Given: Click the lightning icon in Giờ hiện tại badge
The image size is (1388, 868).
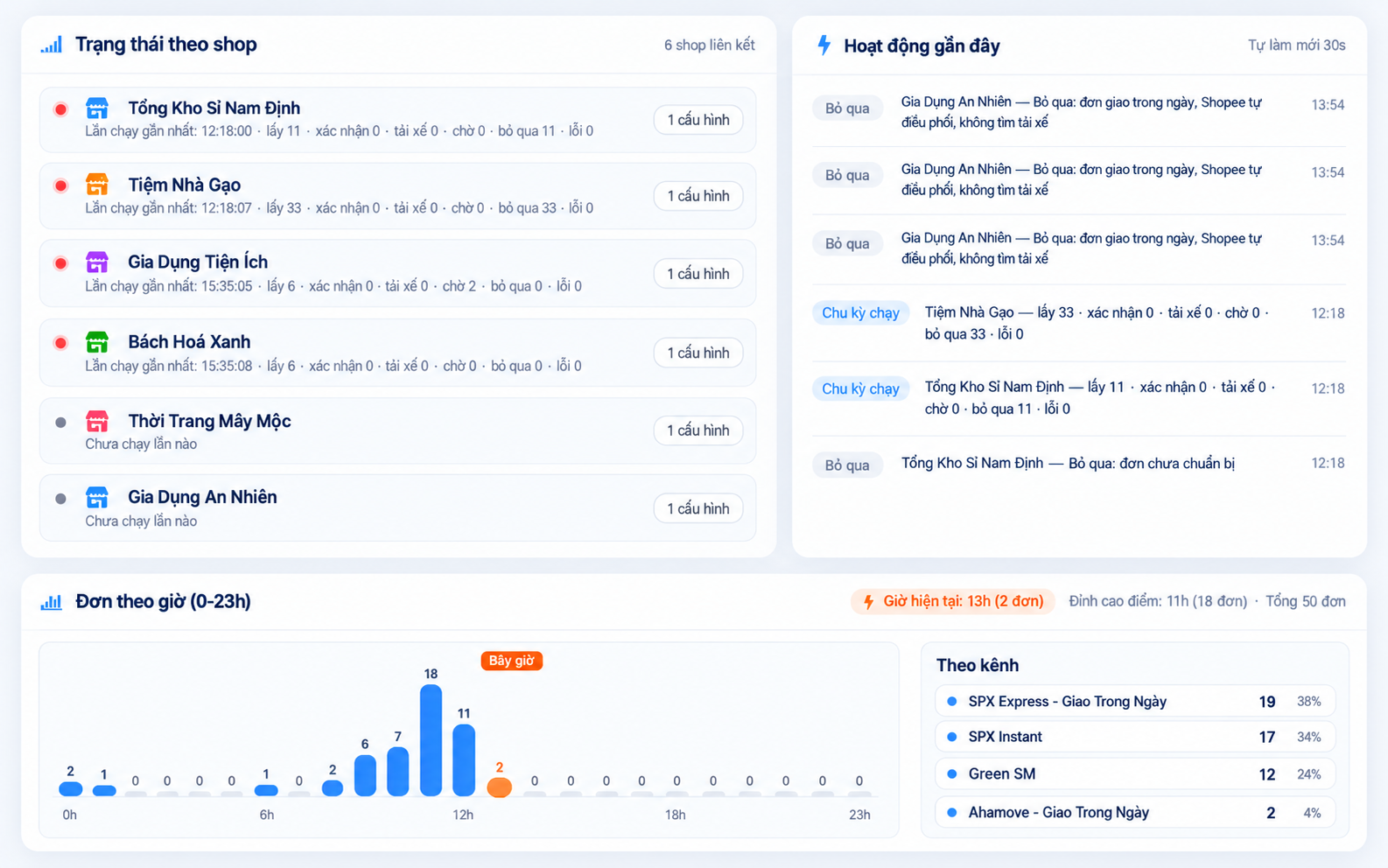Looking at the screenshot, I should 868,602.
